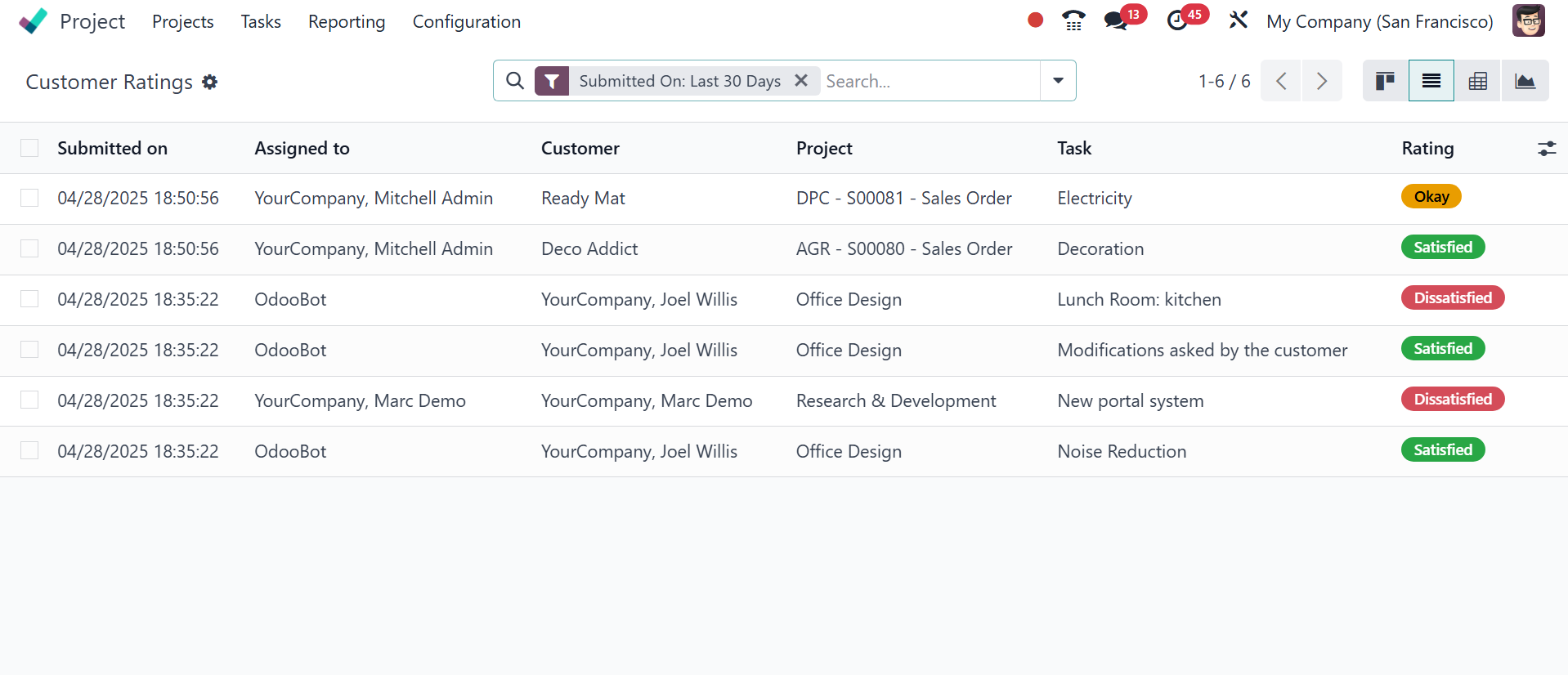Open the activities clock icon
The image size is (1568, 675).
coord(1177,20)
